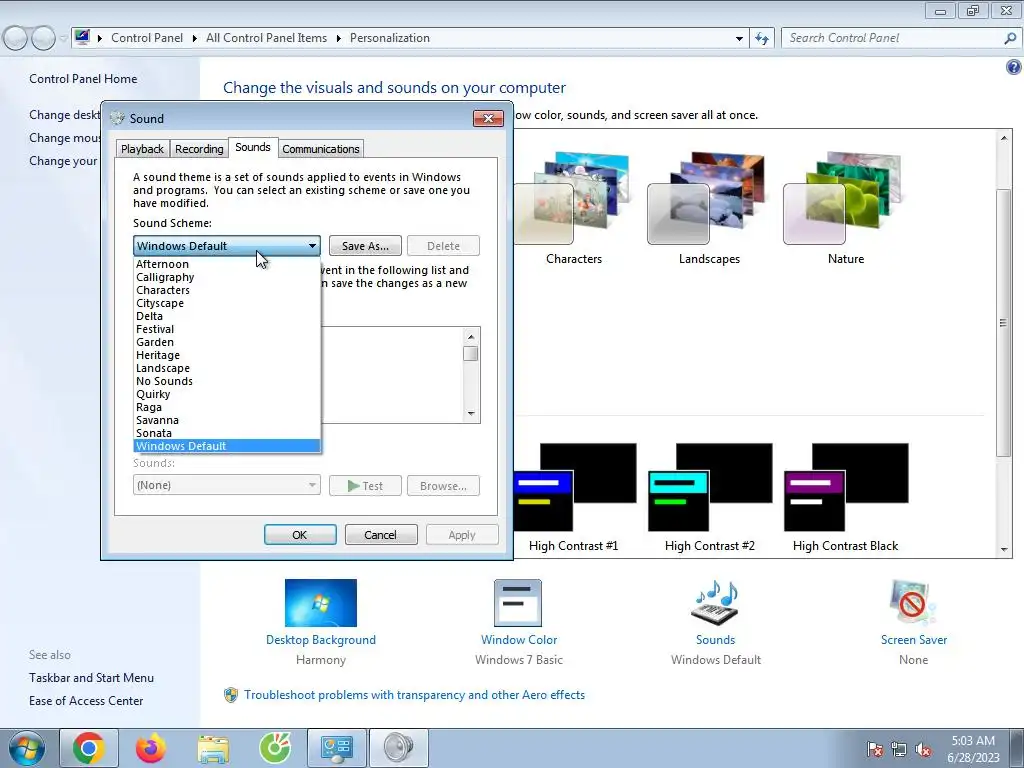Choose Quirky sound scheme
Image resolution: width=1024 pixels, height=768 pixels.
[x=227, y=394]
